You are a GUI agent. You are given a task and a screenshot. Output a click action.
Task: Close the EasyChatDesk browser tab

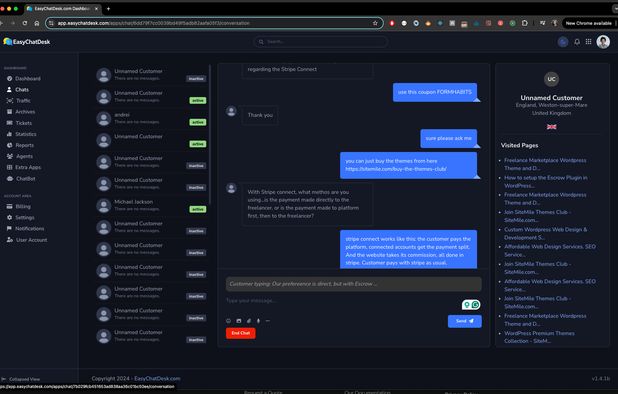point(96,8)
